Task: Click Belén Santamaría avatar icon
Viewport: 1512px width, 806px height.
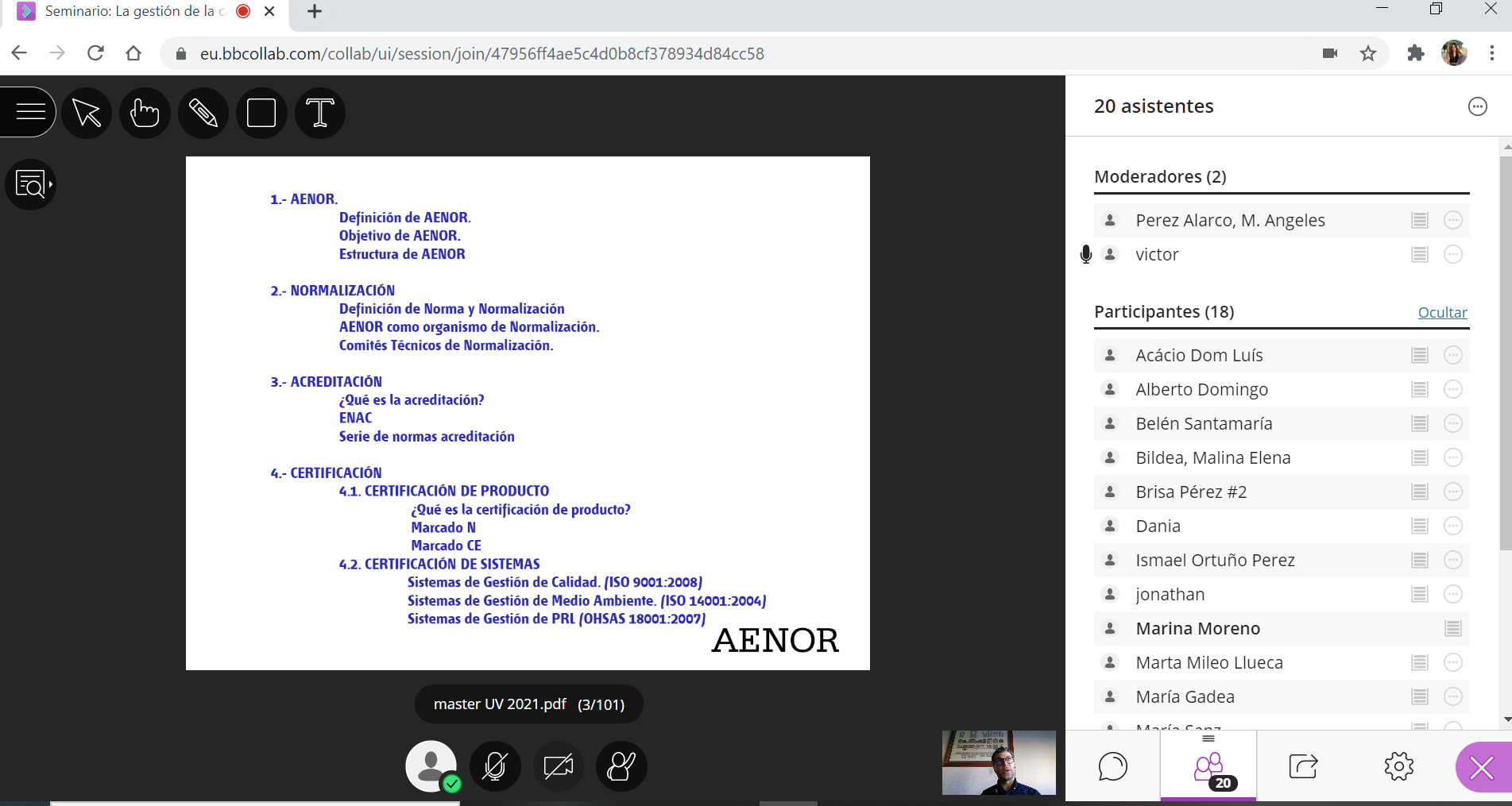Action: coord(1110,423)
